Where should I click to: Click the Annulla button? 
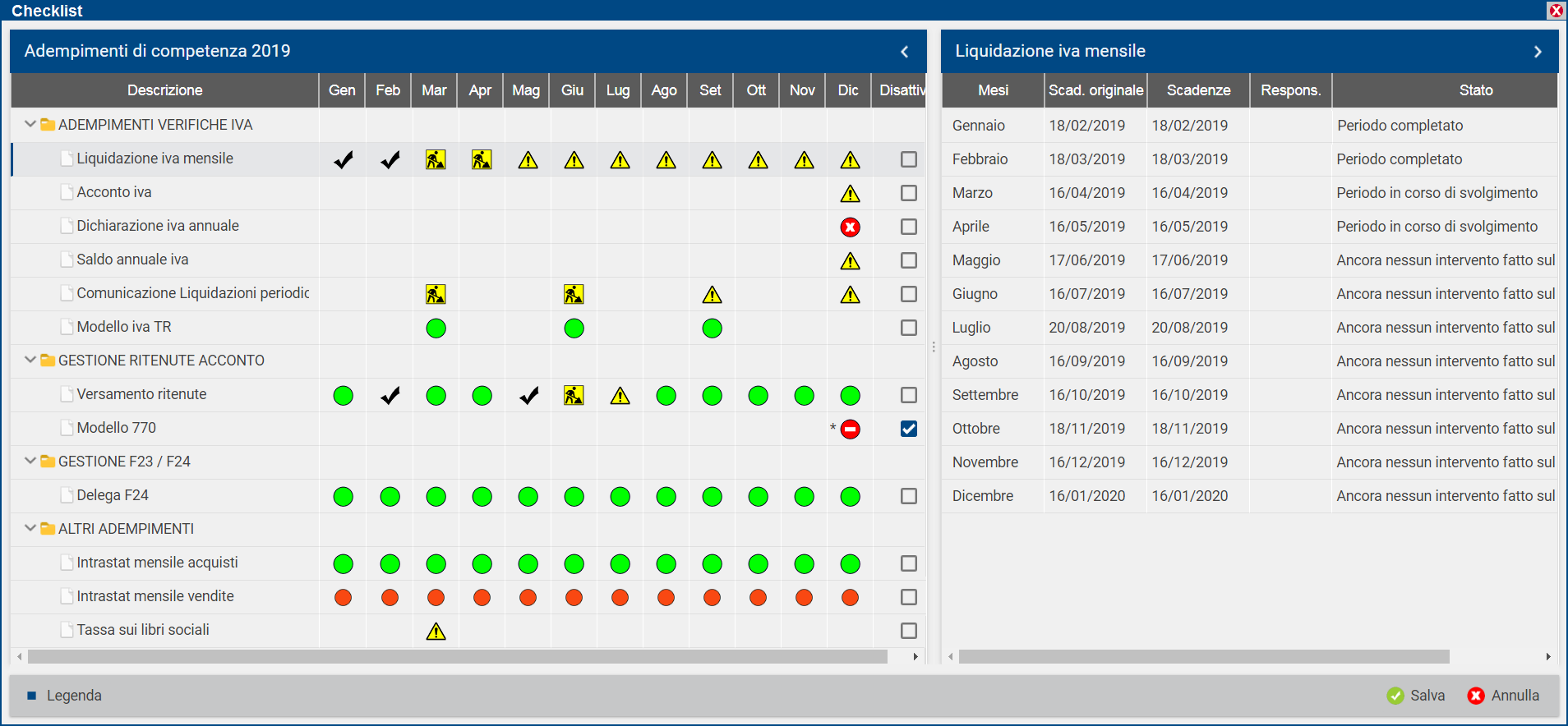1503,696
